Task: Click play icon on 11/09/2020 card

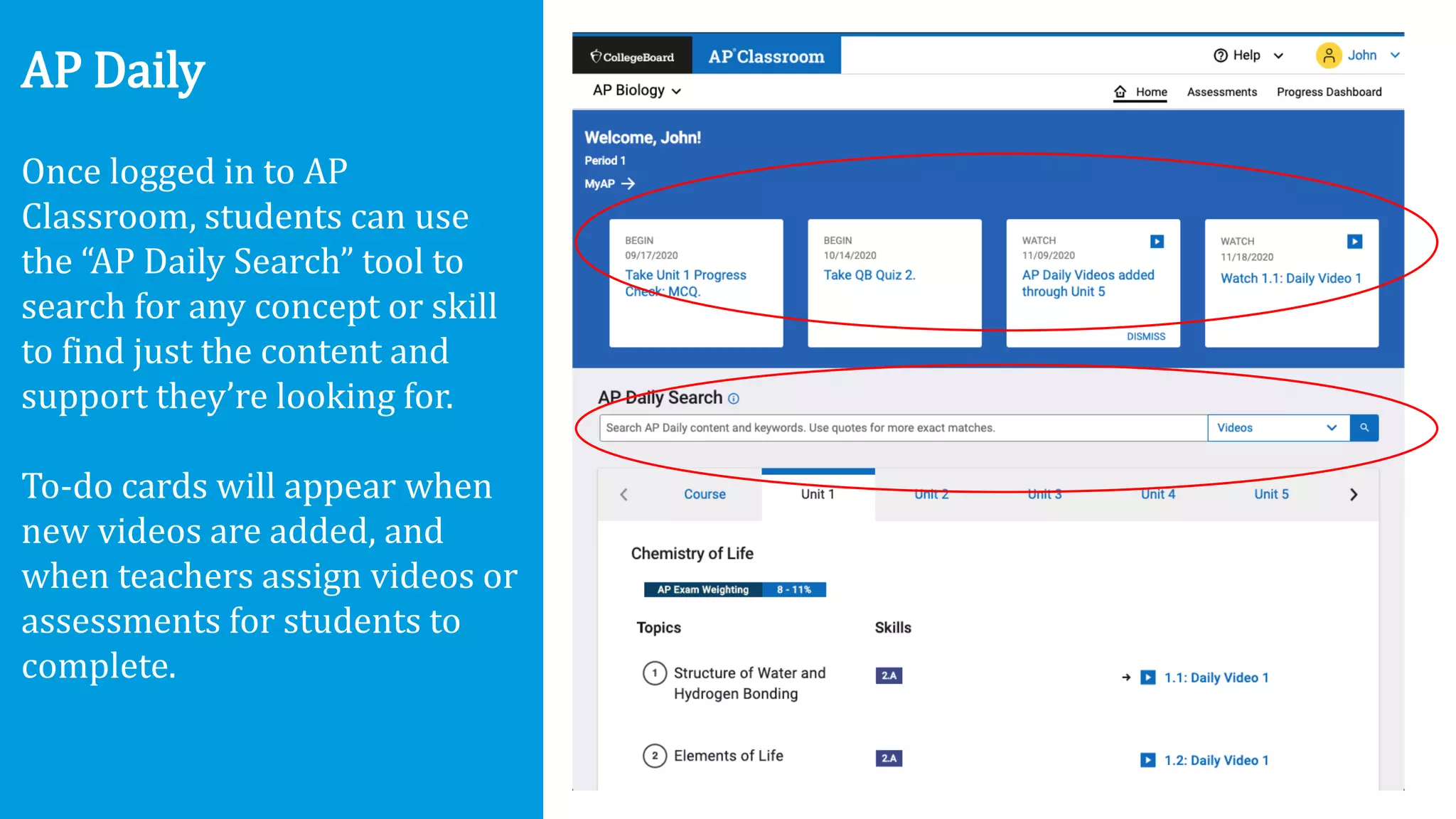Action: point(1157,242)
